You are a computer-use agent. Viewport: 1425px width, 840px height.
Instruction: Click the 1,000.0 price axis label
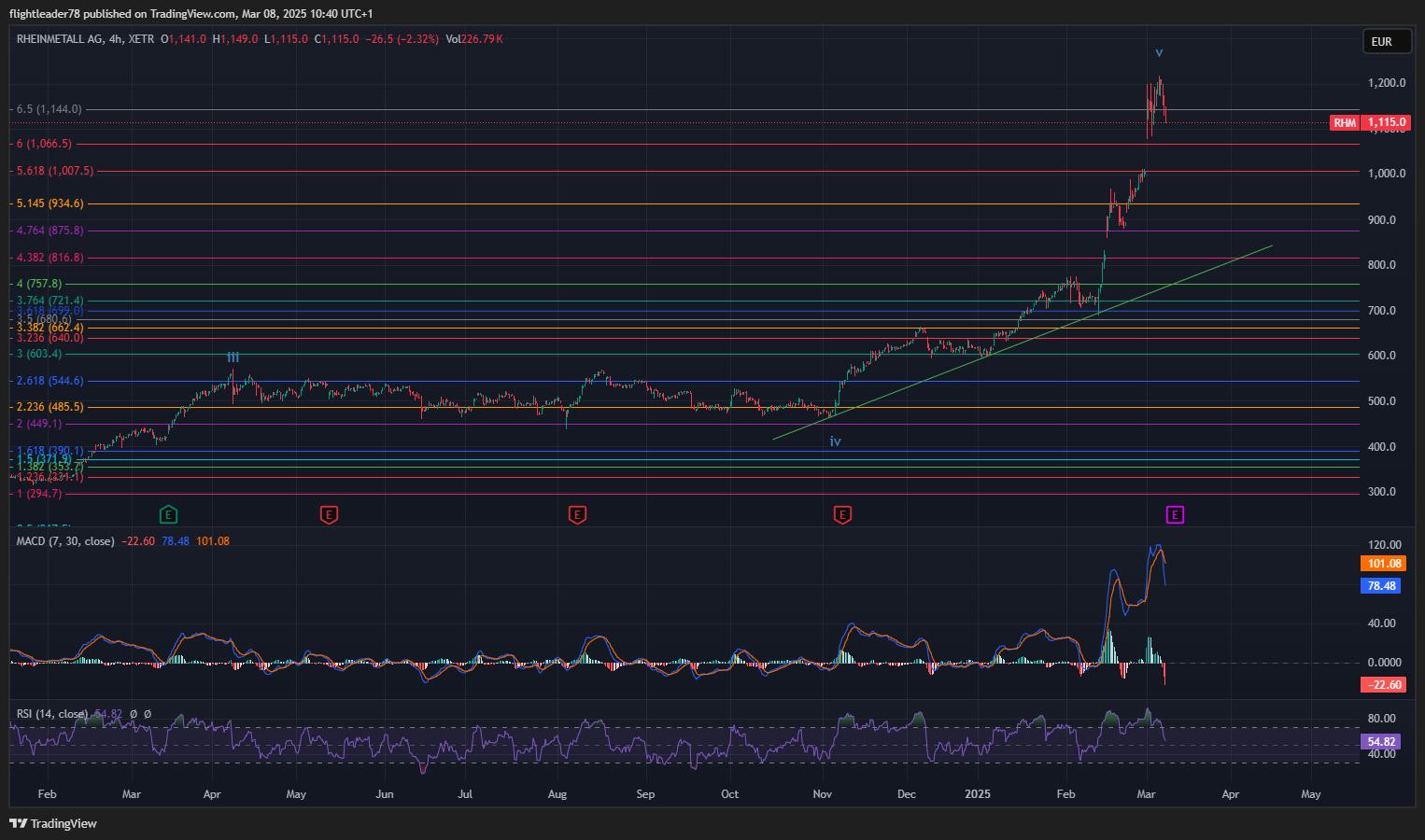pyautogui.click(x=1387, y=174)
